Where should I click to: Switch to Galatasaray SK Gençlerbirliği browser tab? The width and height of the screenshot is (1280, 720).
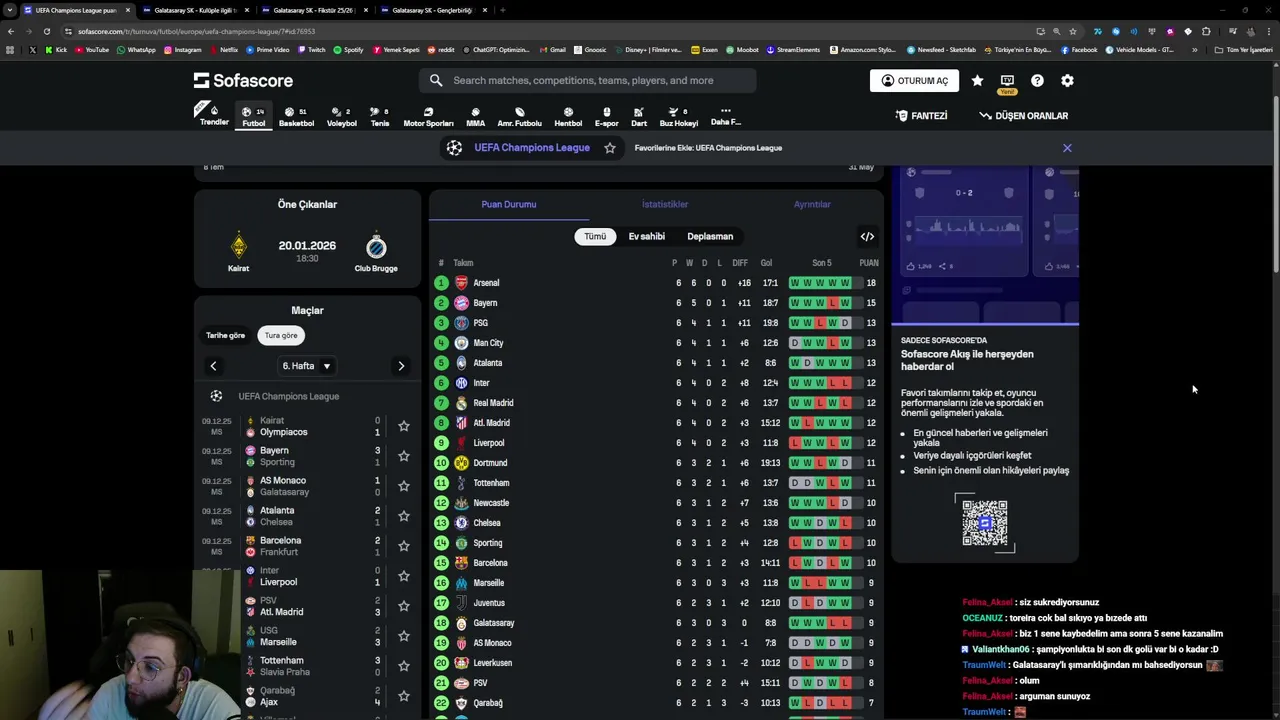433,10
